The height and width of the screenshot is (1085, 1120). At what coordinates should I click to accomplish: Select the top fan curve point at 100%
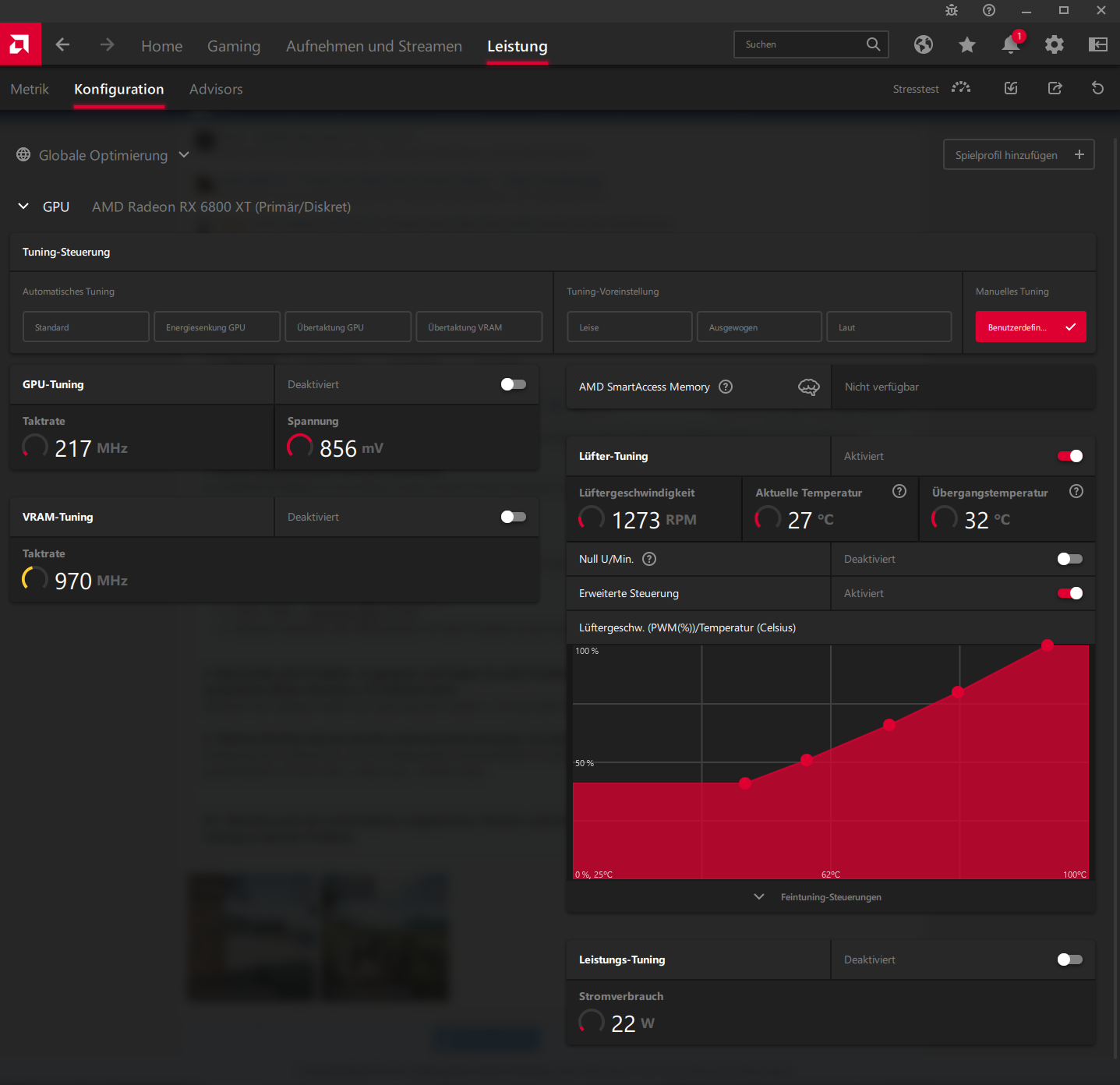pos(1048,645)
